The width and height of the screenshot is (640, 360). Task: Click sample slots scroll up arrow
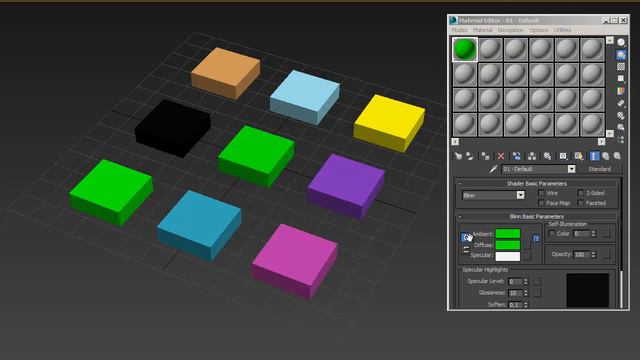(x=610, y=40)
